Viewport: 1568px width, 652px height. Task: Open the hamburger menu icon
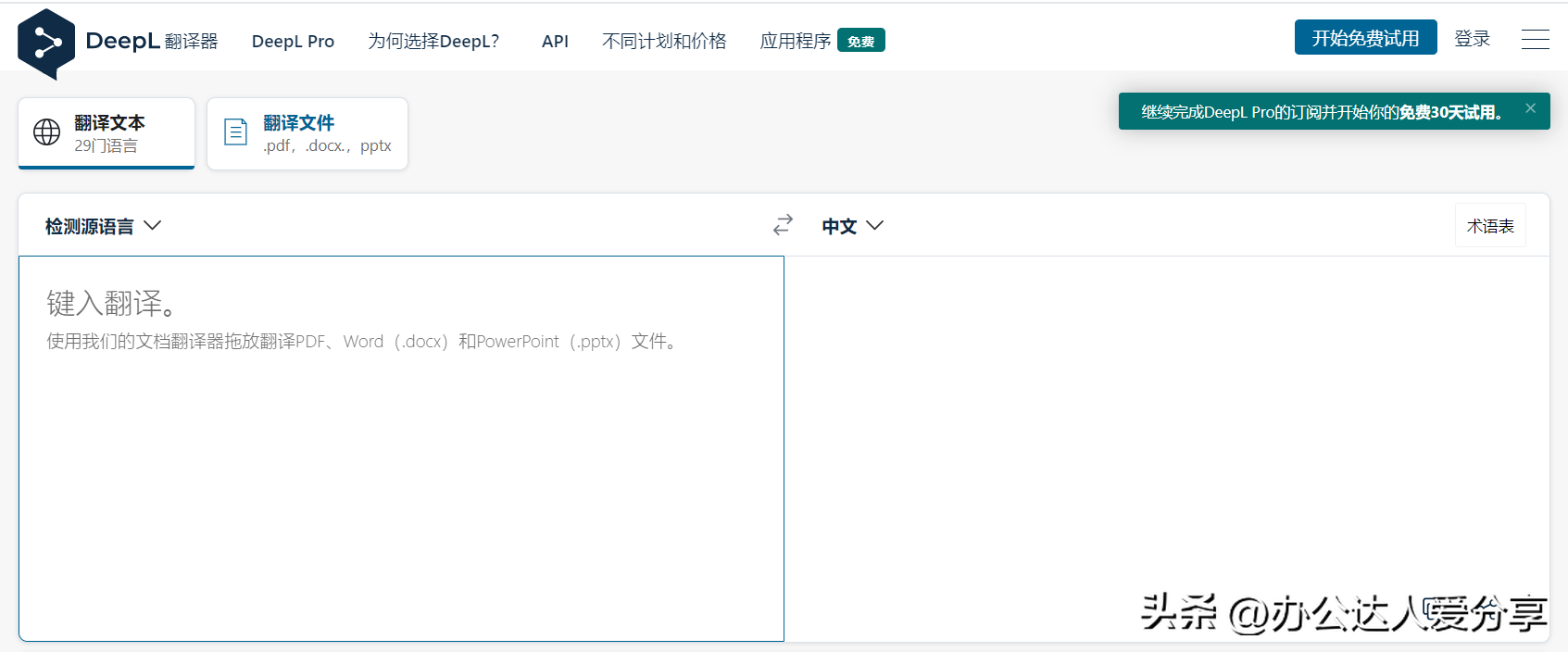[1535, 39]
